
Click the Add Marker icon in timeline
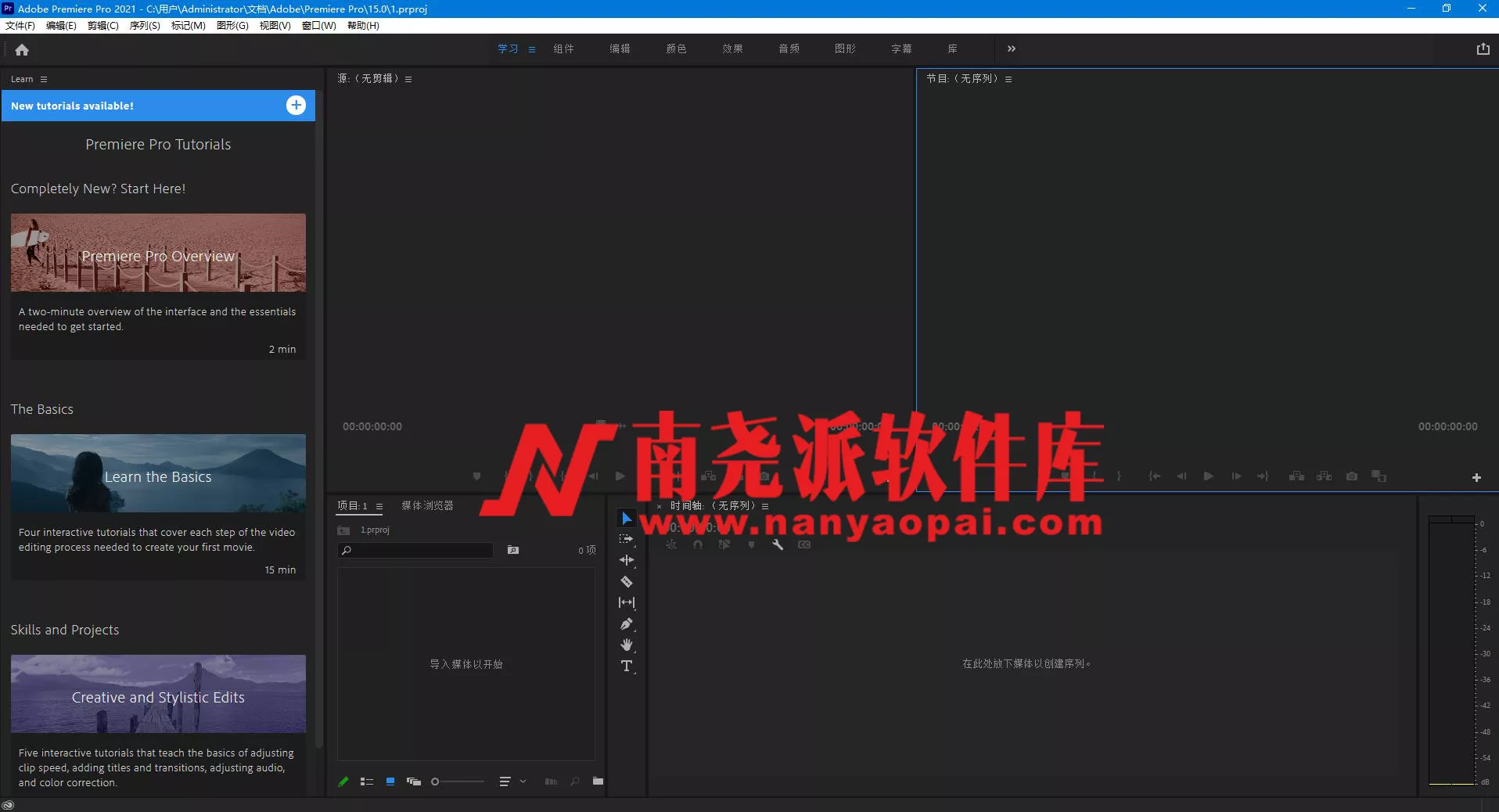[751, 544]
